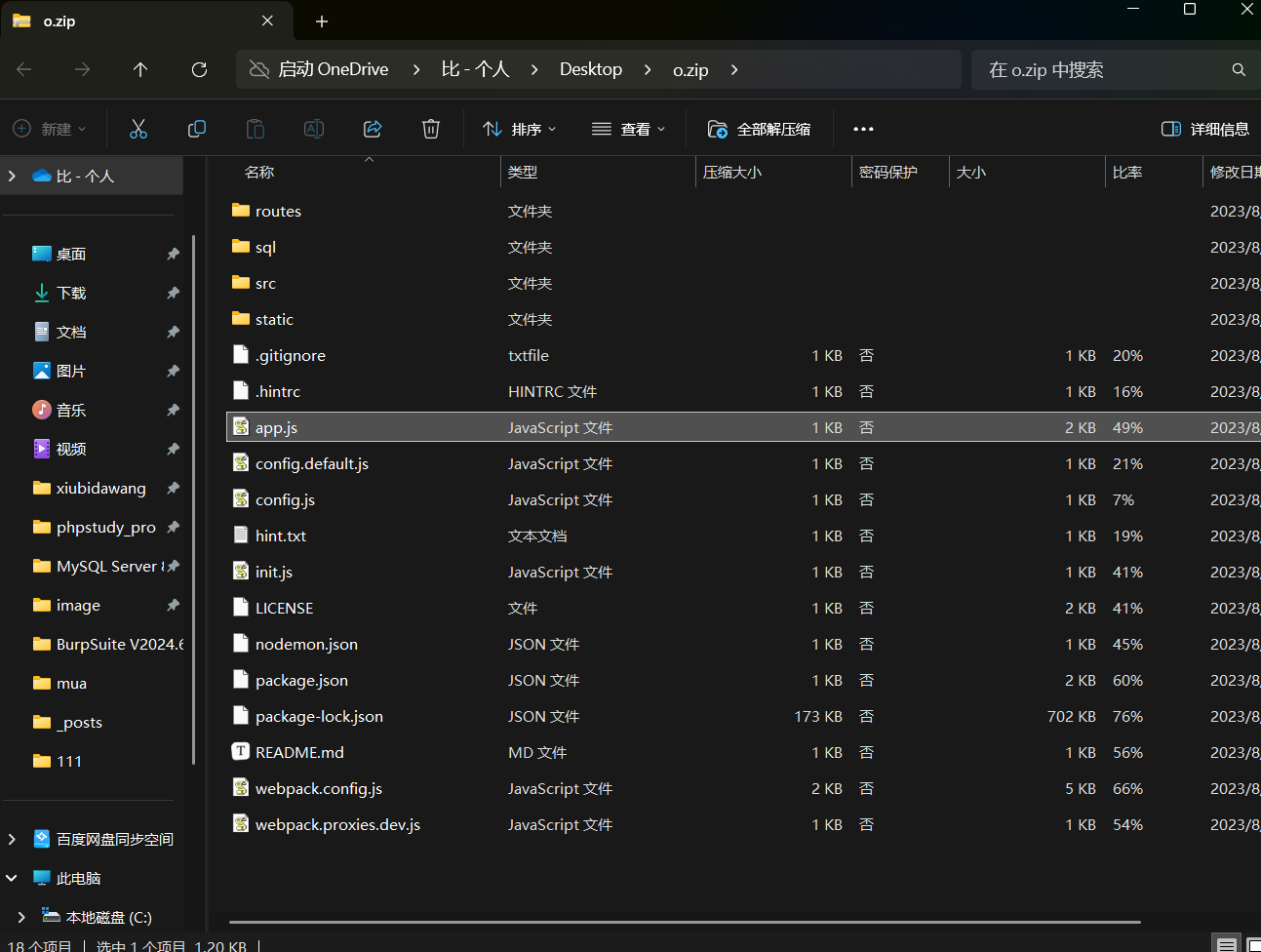The width and height of the screenshot is (1261, 952).
Task: Switch to large-thumbnail view in the status bar
Action: tap(1253, 944)
